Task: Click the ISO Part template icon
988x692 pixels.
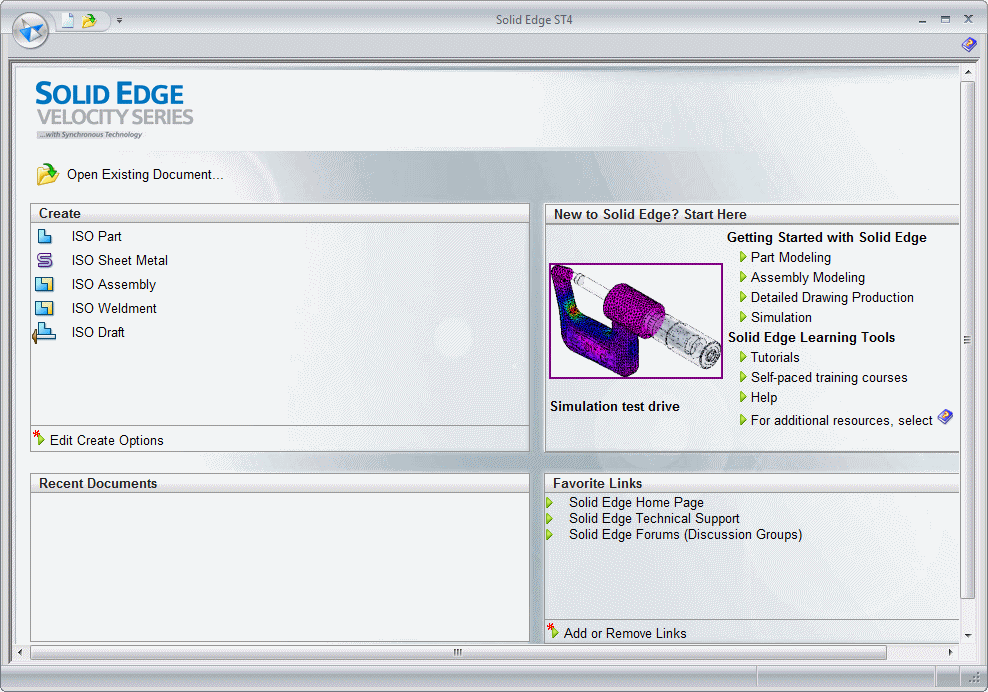Action: point(45,236)
